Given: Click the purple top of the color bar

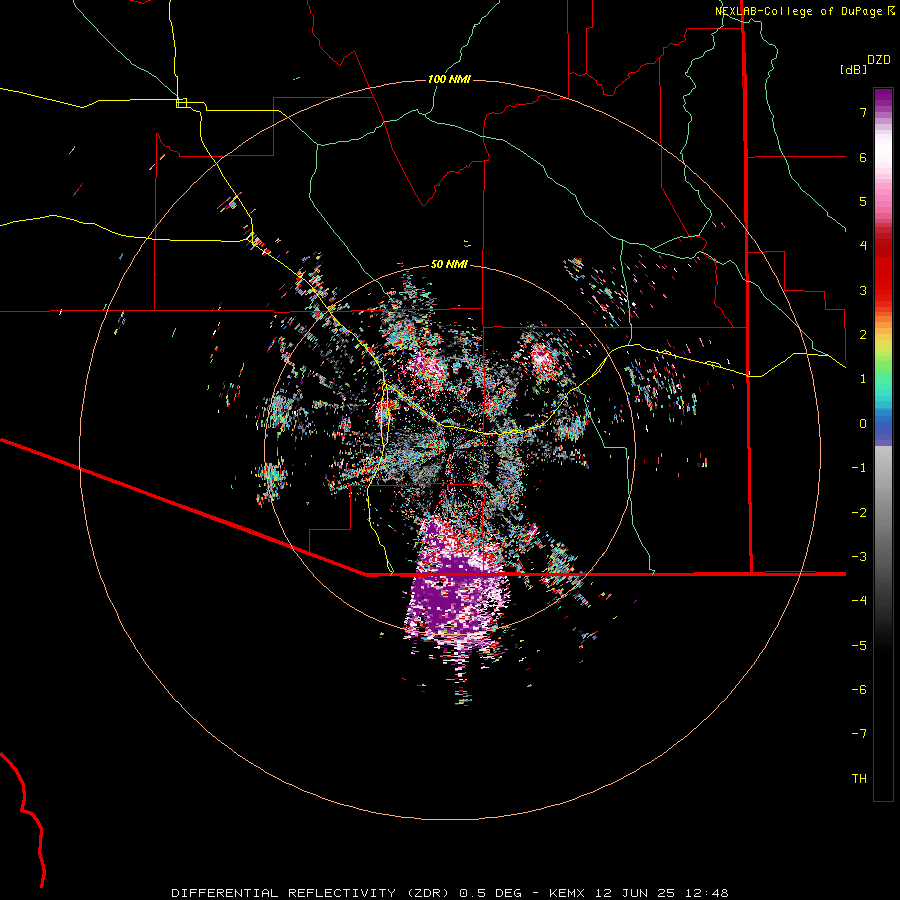Looking at the screenshot, I should point(883,98).
